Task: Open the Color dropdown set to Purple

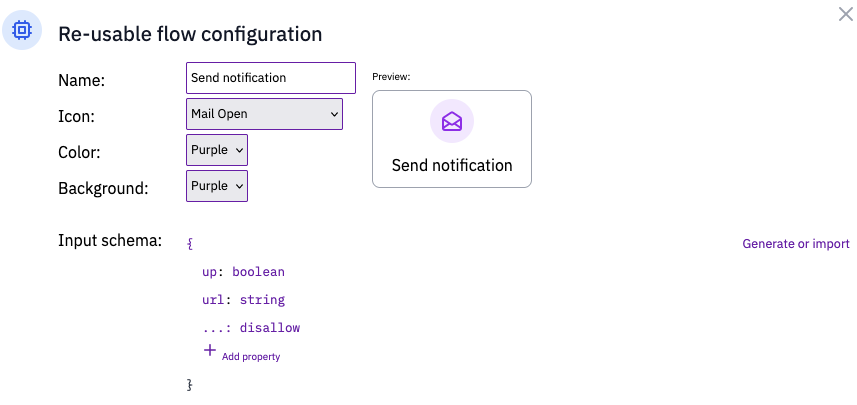Action: pos(217,150)
